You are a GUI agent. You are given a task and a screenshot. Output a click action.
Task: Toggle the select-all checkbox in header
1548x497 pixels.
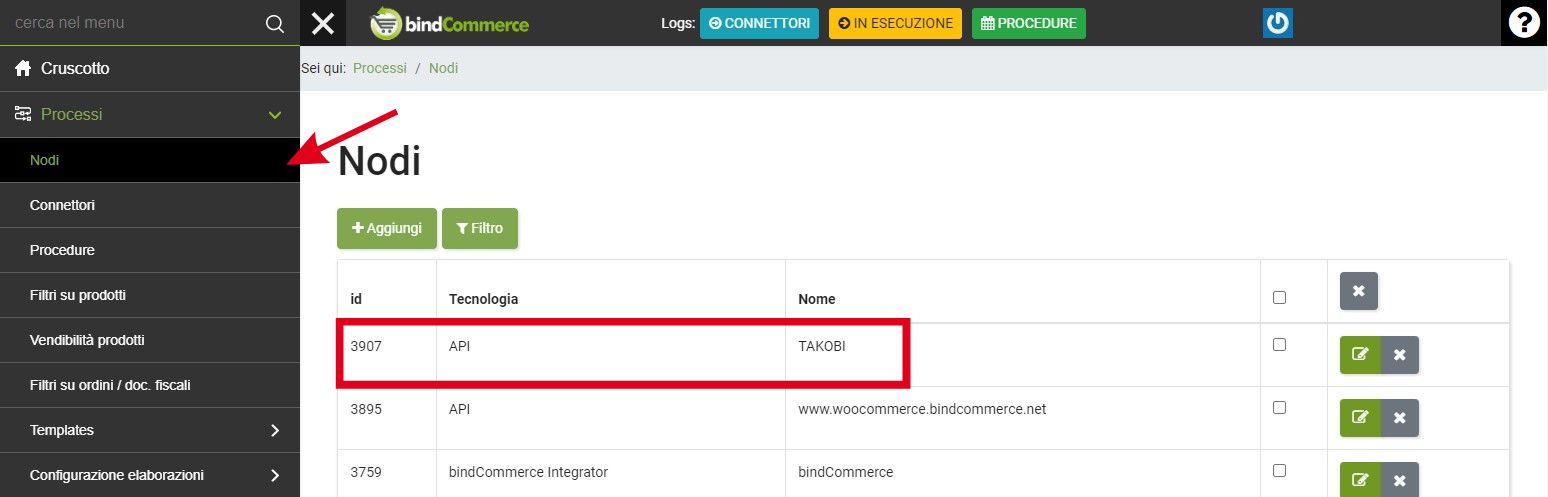pos(1279,297)
